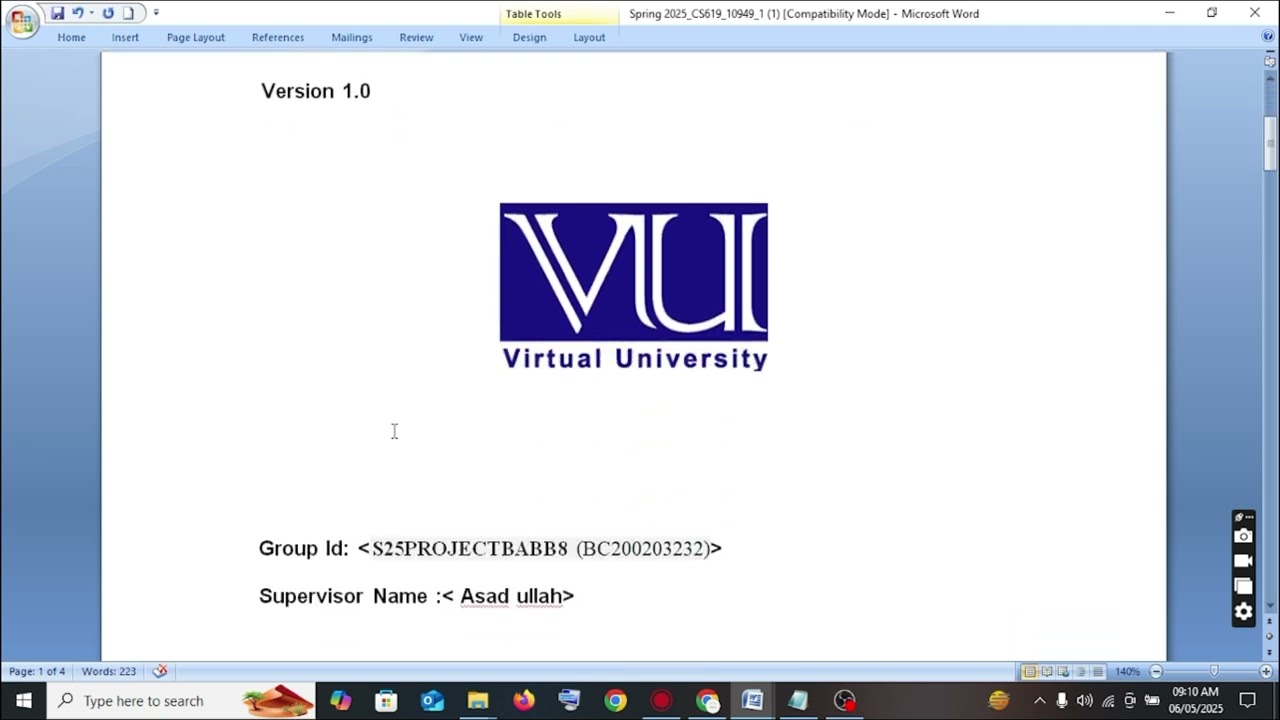Image resolution: width=1280 pixels, height=720 pixels.
Task: Open Table Tools Layout tab
Action: pos(589,37)
